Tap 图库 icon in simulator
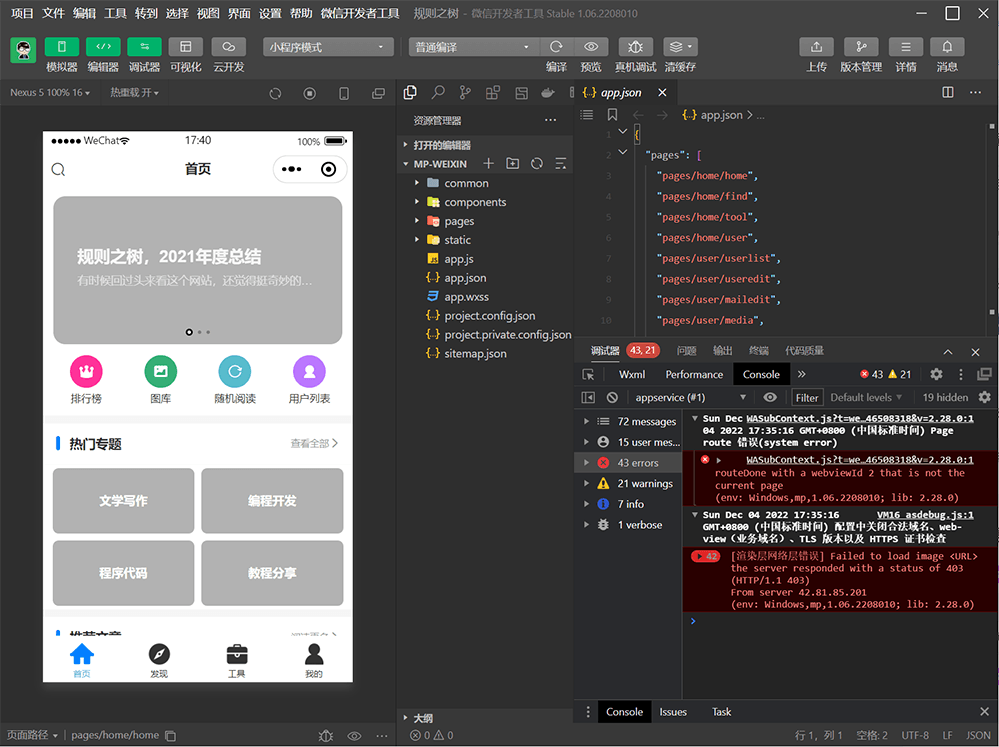 [x=161, y=371]
